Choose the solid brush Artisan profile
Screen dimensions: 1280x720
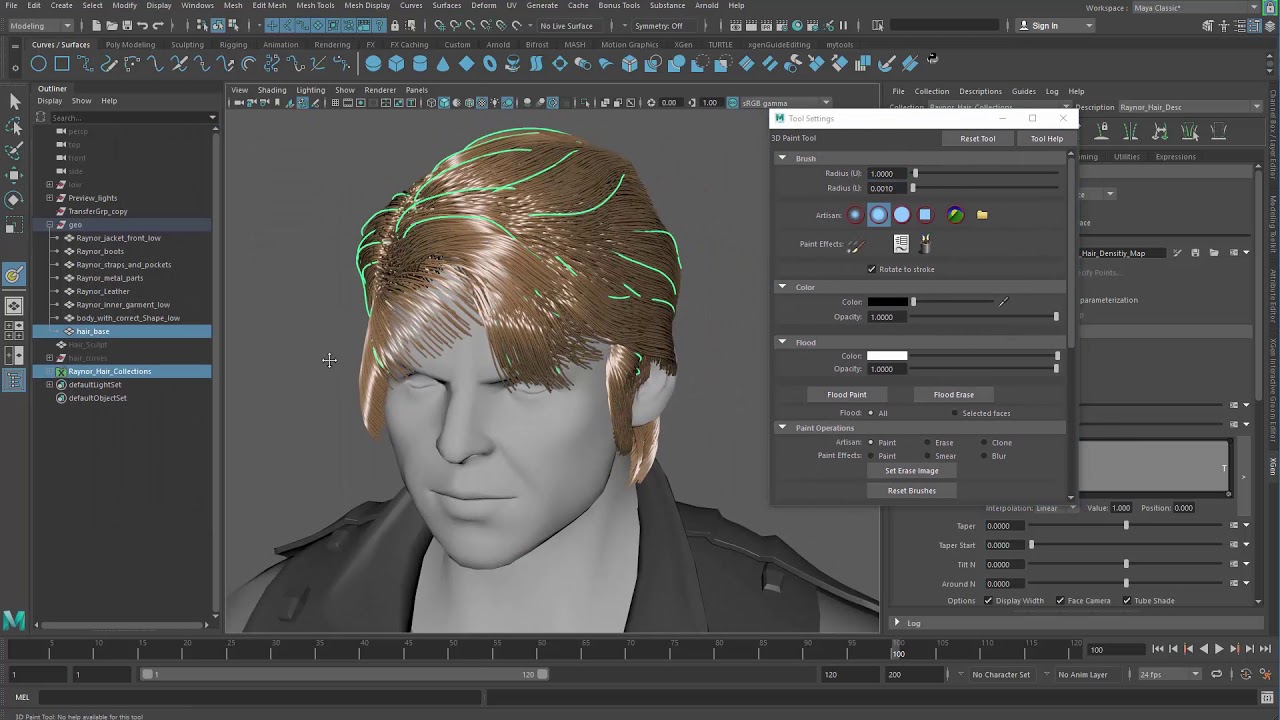coord(901,214)
